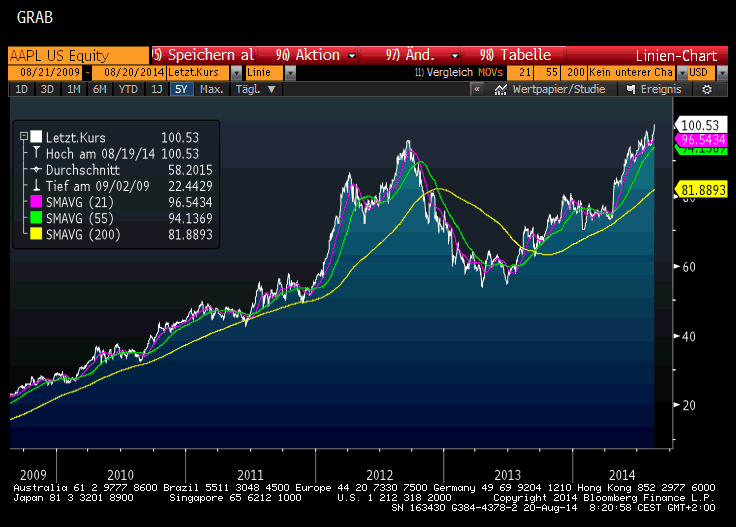Click the white Letzt.Kurs color swatch
736x527 pixels.
click(x=36, y=137)
